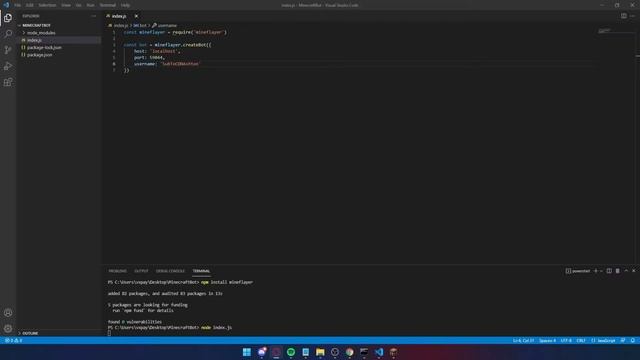
Task: Click the VS Code logo in title bar
Action: click(x=6, y=5)
